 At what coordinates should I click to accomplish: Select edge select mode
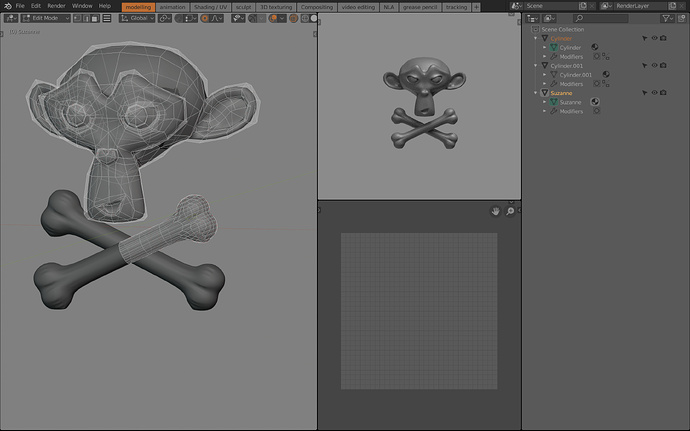(86, 18)
